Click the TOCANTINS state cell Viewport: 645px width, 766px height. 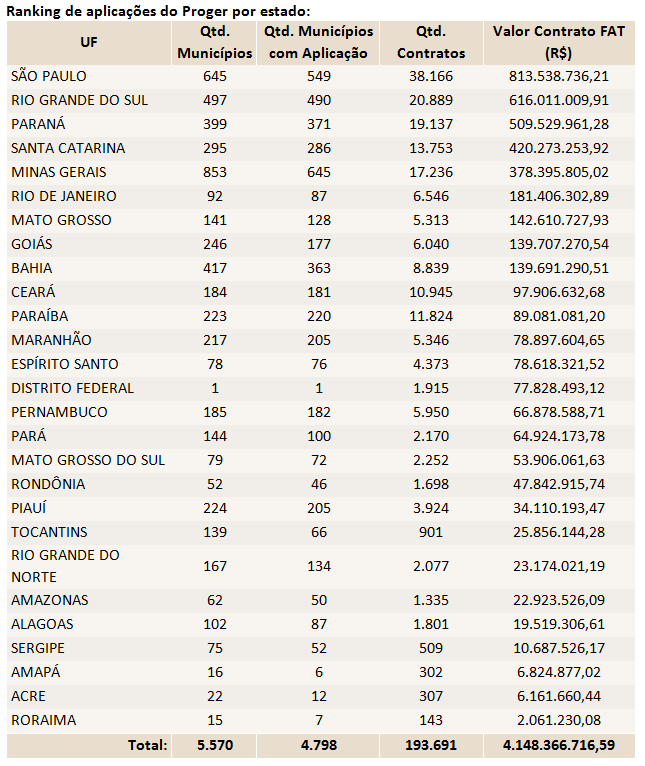pyautogui.click(x=49, y=532)
